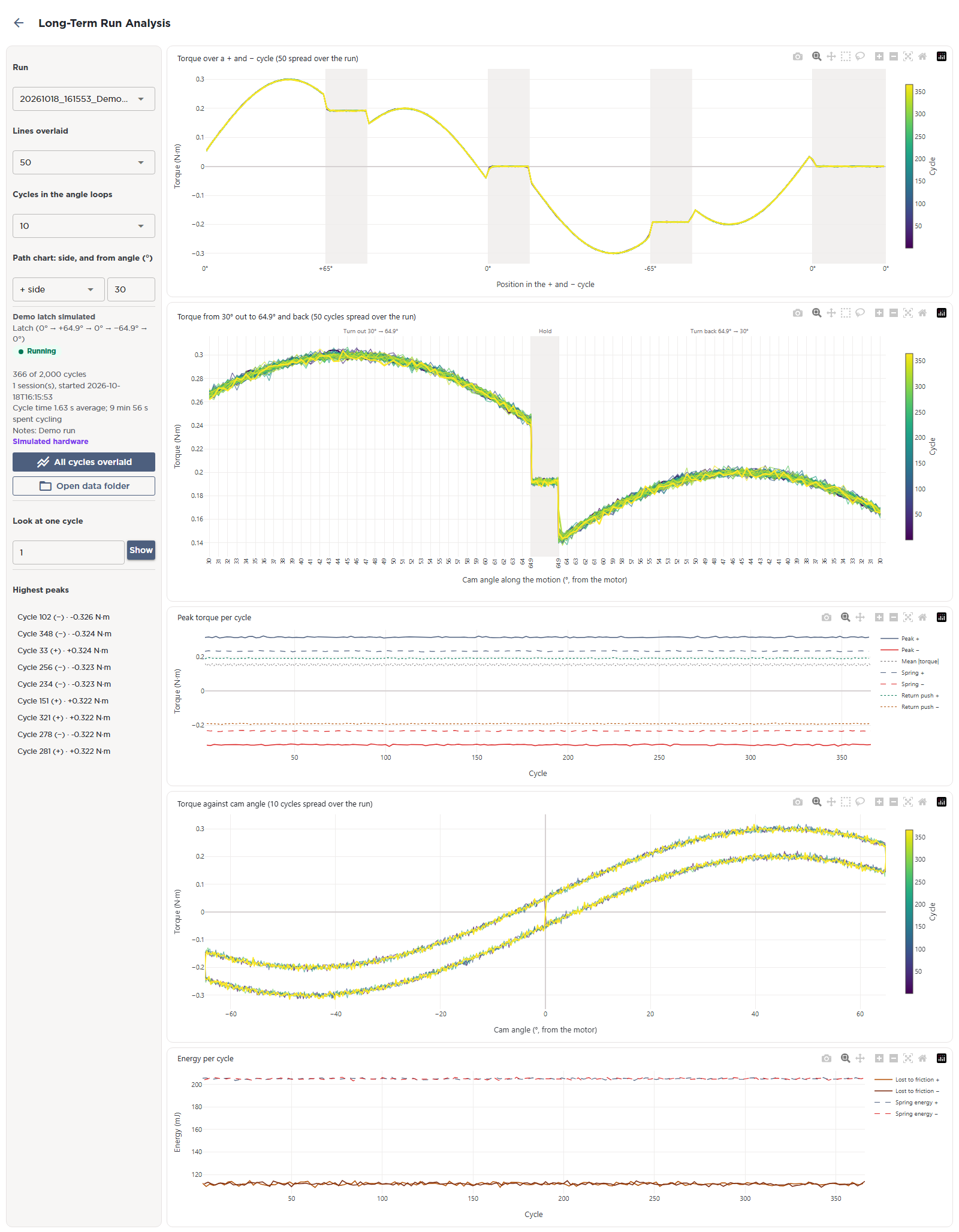Focus the Look at one cycle number field
Screen dimensions: 959x1232
(x=68, y=552)
